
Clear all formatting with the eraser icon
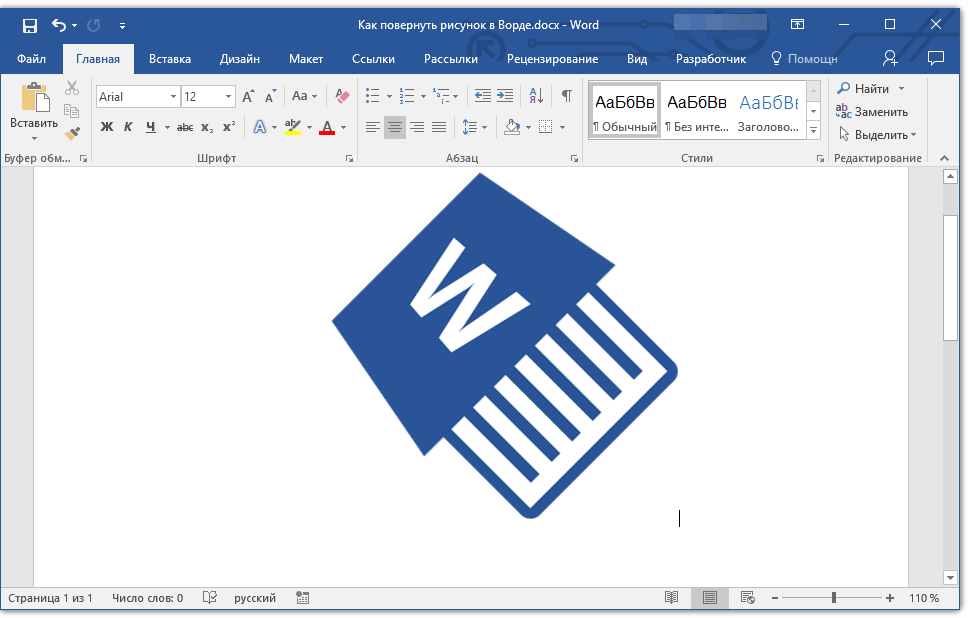(343, 96)
